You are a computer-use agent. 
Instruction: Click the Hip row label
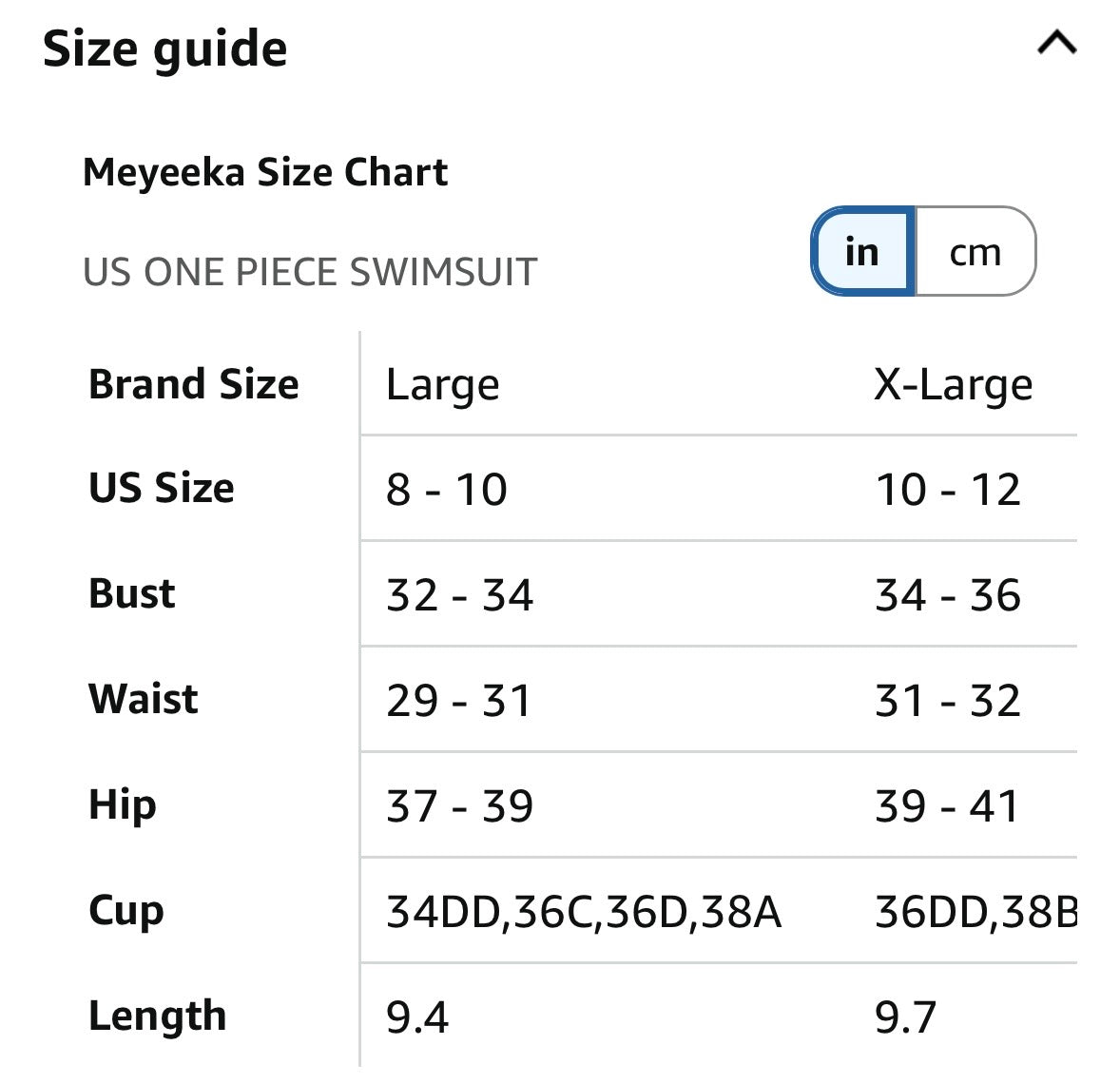point(122,806)
